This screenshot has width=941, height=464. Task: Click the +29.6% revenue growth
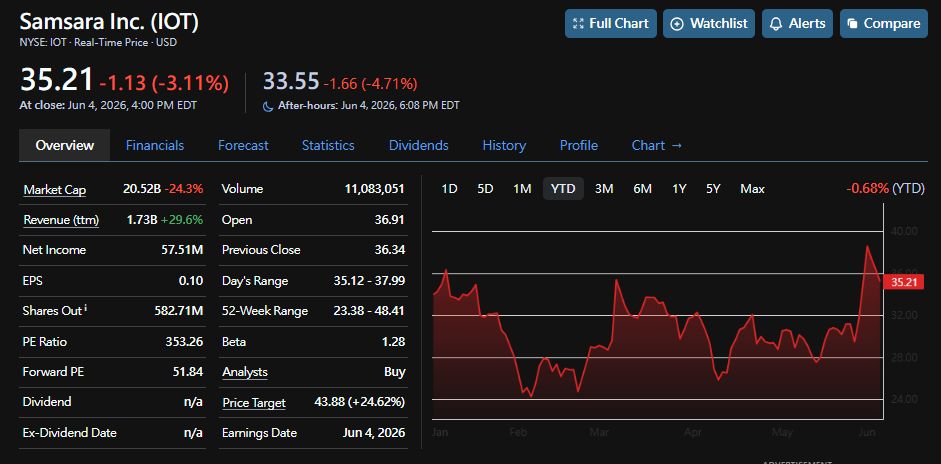pyautogui.click(x=182, y=220)
